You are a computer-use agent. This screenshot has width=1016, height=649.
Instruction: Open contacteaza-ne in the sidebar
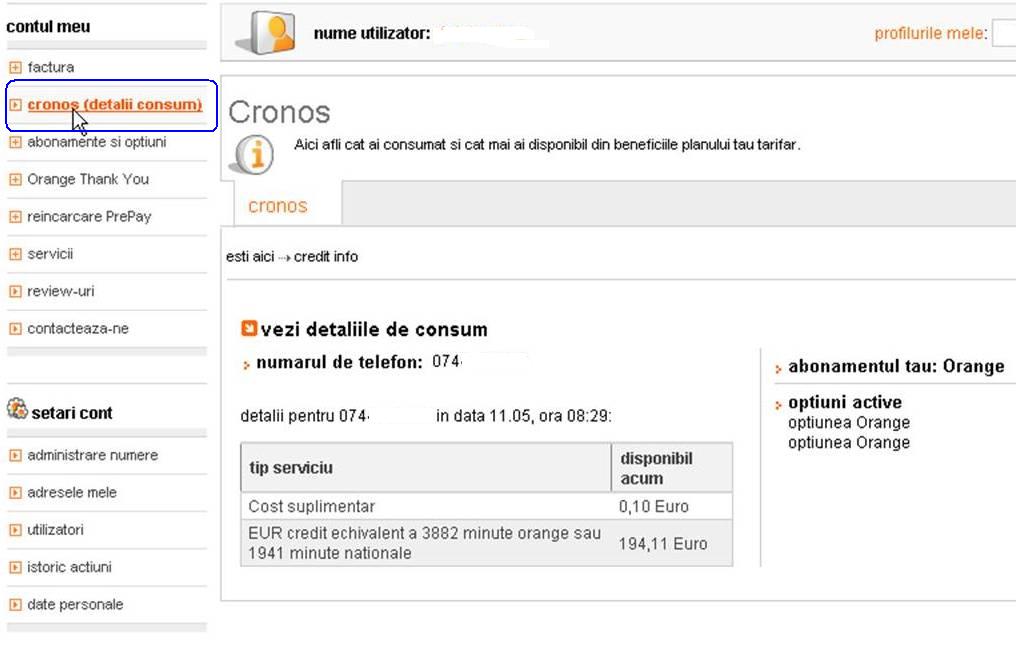(78, 329)
